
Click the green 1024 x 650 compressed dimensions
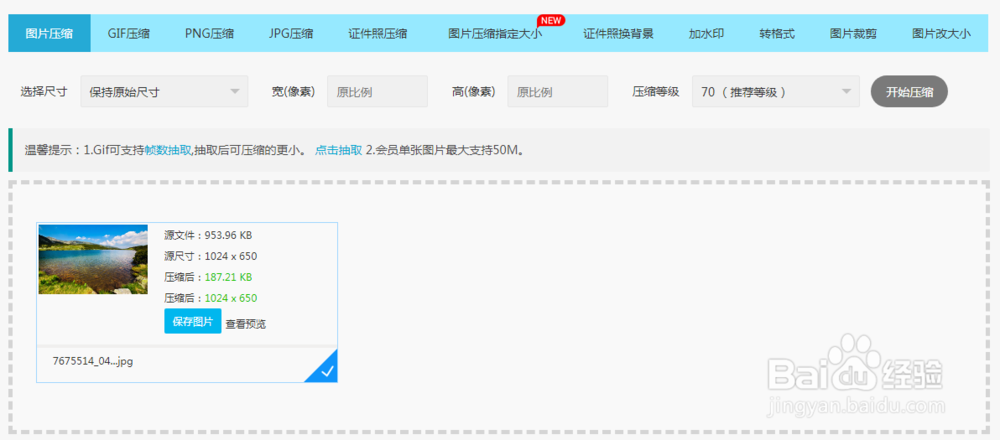pos(231,298)
